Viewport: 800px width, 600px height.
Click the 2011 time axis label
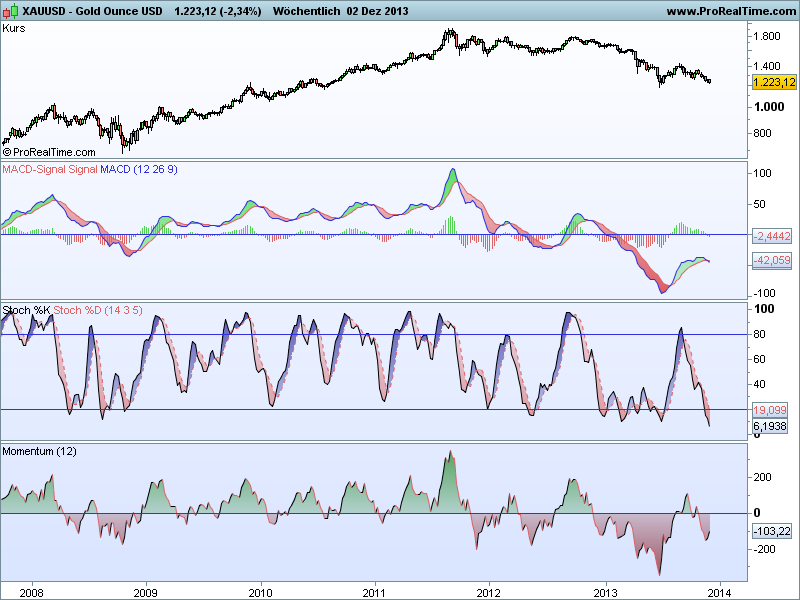point(375,593)
